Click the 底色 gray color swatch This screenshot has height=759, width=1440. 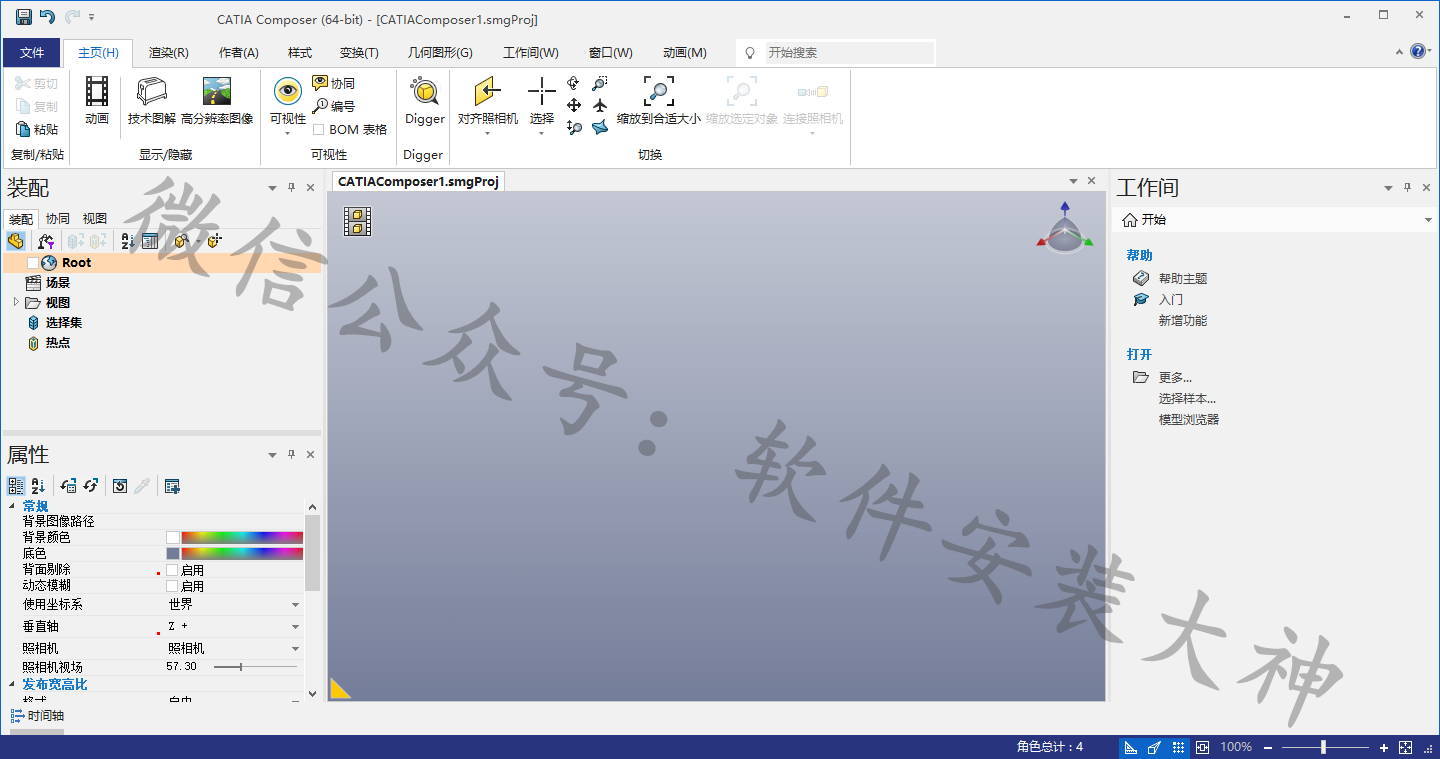pos(173,554)
